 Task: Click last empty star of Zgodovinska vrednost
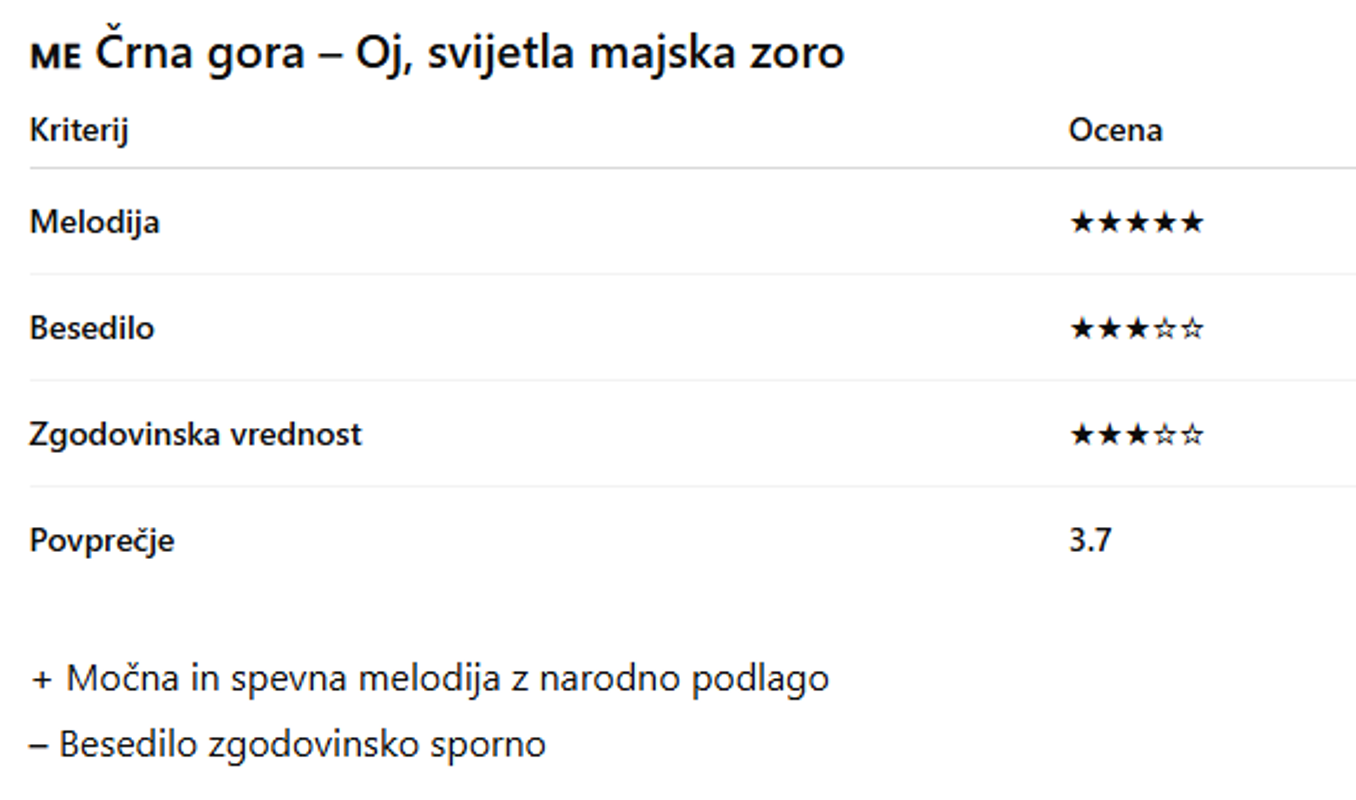click(1192, 435)
